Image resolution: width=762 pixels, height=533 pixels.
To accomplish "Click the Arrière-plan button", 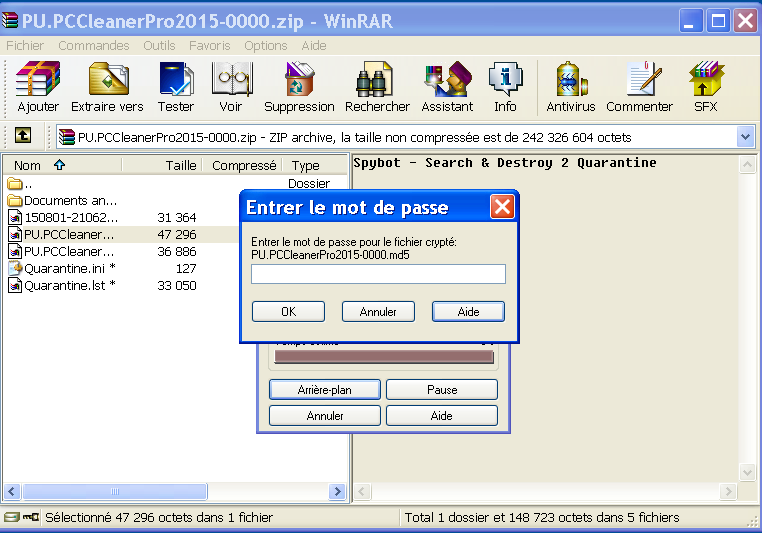I will [x=325, y=390].
